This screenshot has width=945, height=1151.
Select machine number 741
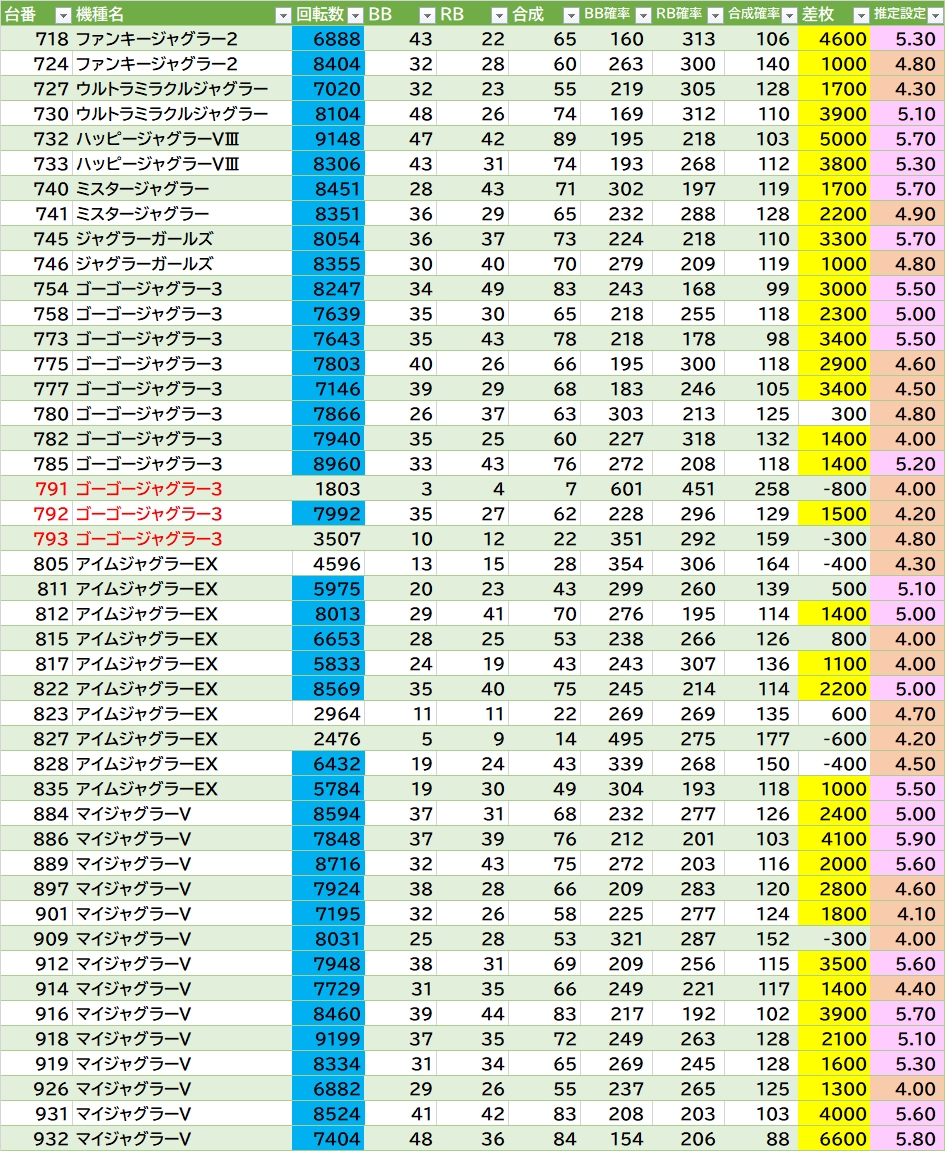point(36,214)
